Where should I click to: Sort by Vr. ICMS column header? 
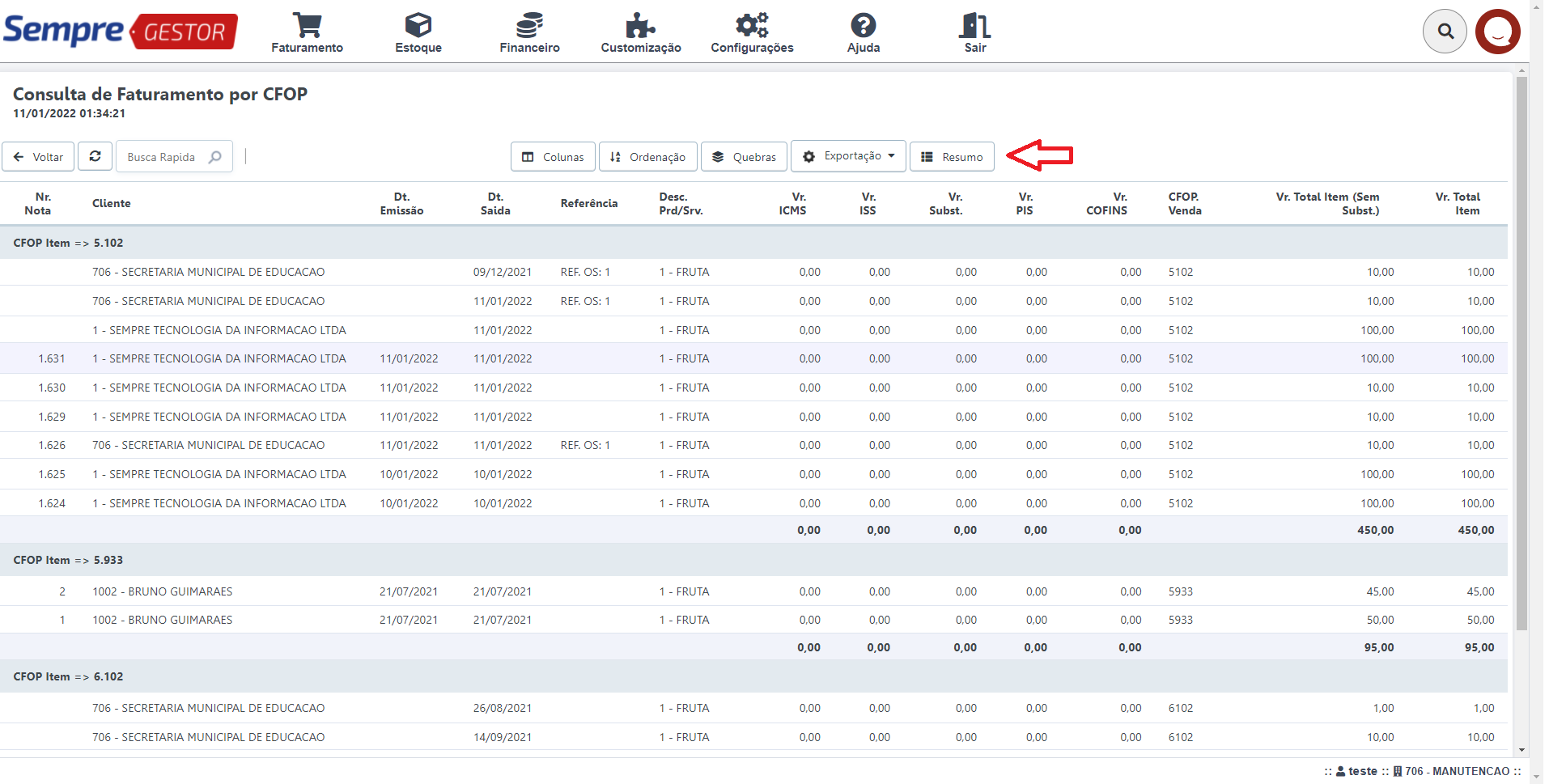tap(793, 203)
